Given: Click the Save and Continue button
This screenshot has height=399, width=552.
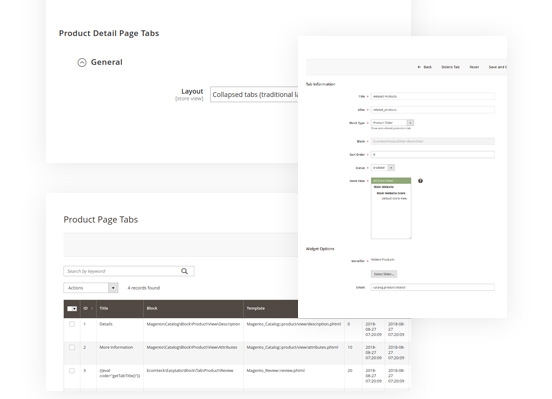Looking at the screenshot, I should click(498, 67).
